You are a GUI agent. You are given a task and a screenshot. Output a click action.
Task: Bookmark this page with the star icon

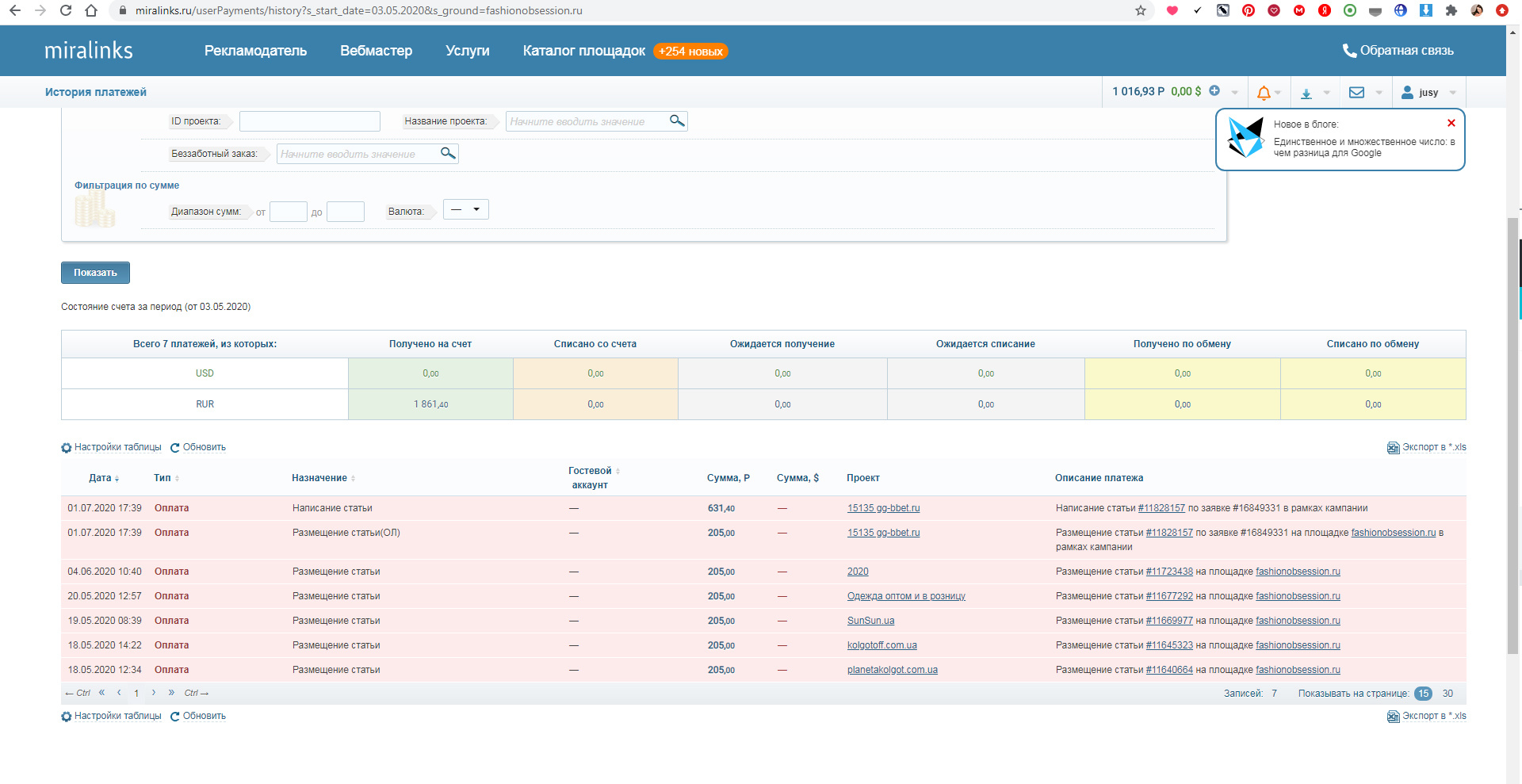tap(1141, 10)
